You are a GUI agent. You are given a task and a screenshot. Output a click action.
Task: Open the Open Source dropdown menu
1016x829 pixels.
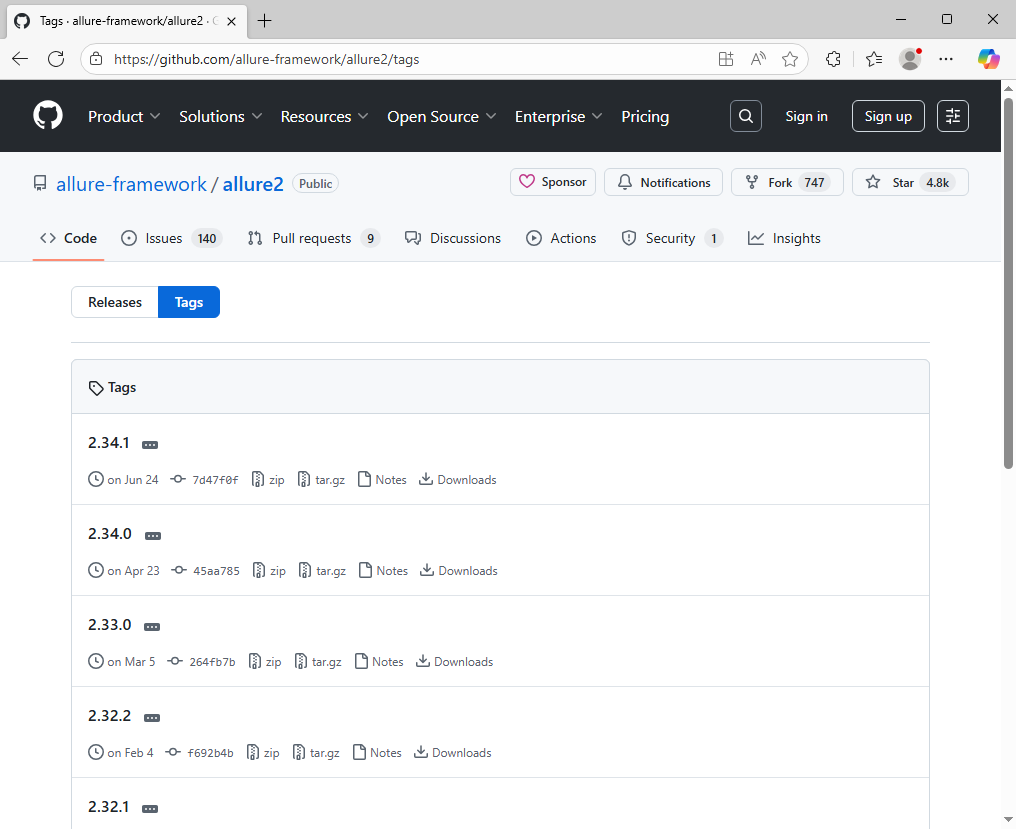[441, 117]
